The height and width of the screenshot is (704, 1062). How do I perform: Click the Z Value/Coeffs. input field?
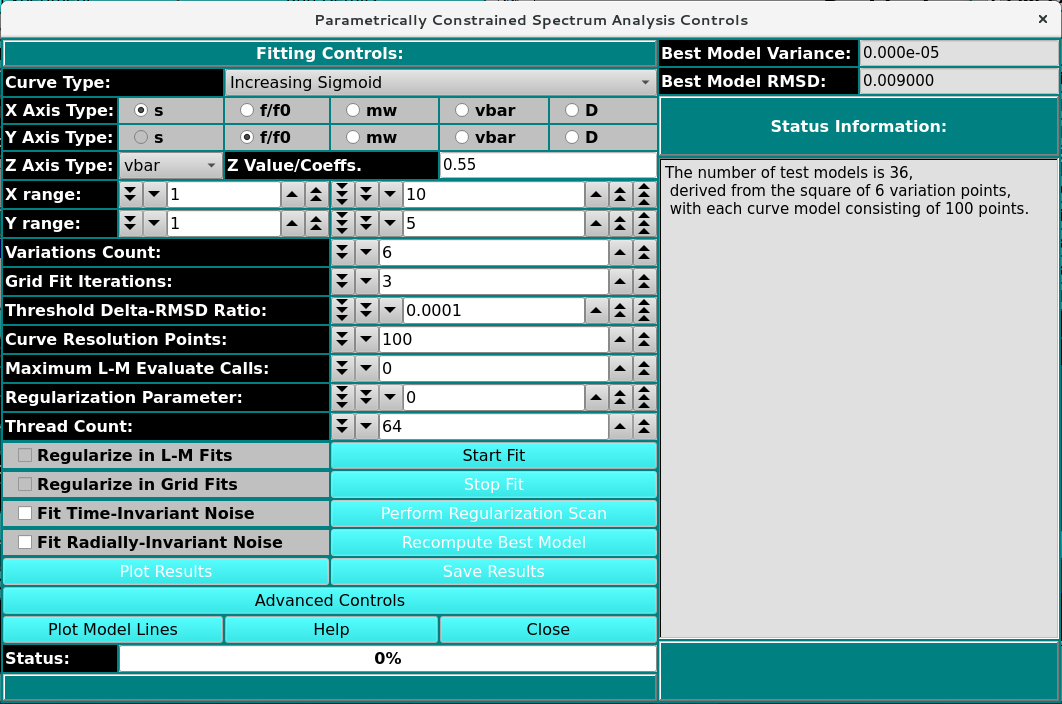click(547, 166)
